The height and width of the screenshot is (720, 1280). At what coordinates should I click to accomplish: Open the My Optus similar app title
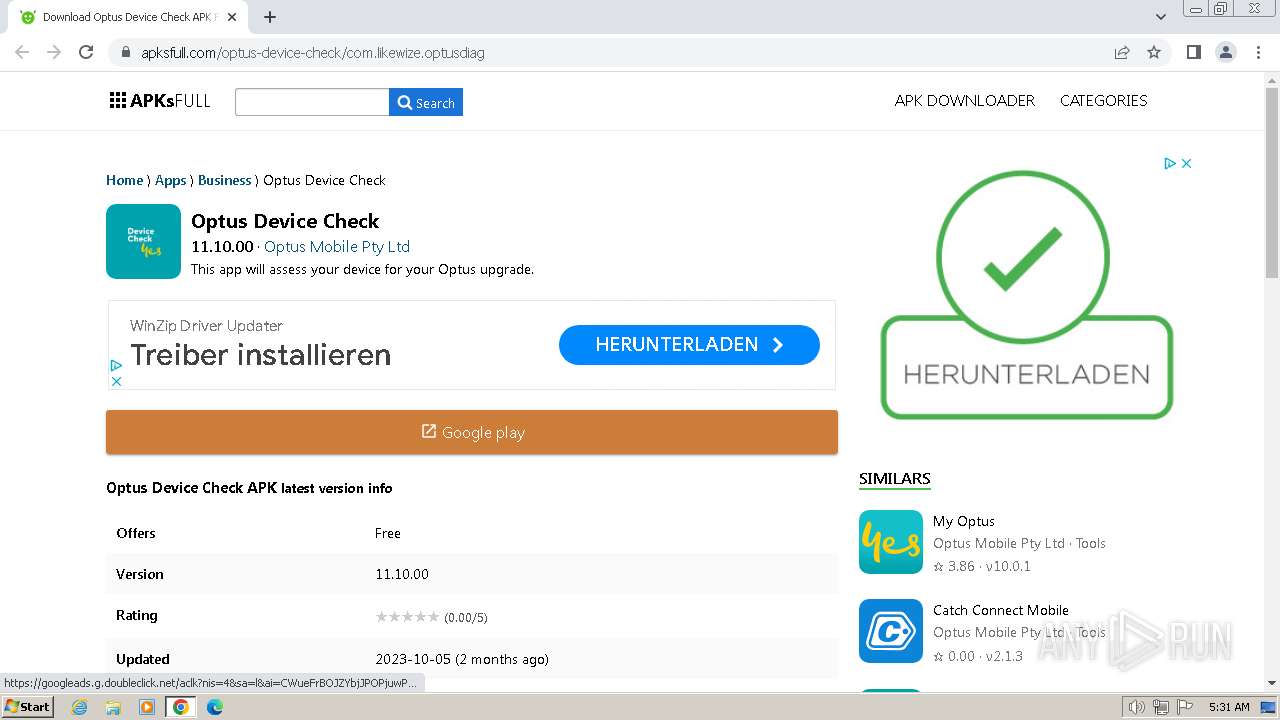964,521
